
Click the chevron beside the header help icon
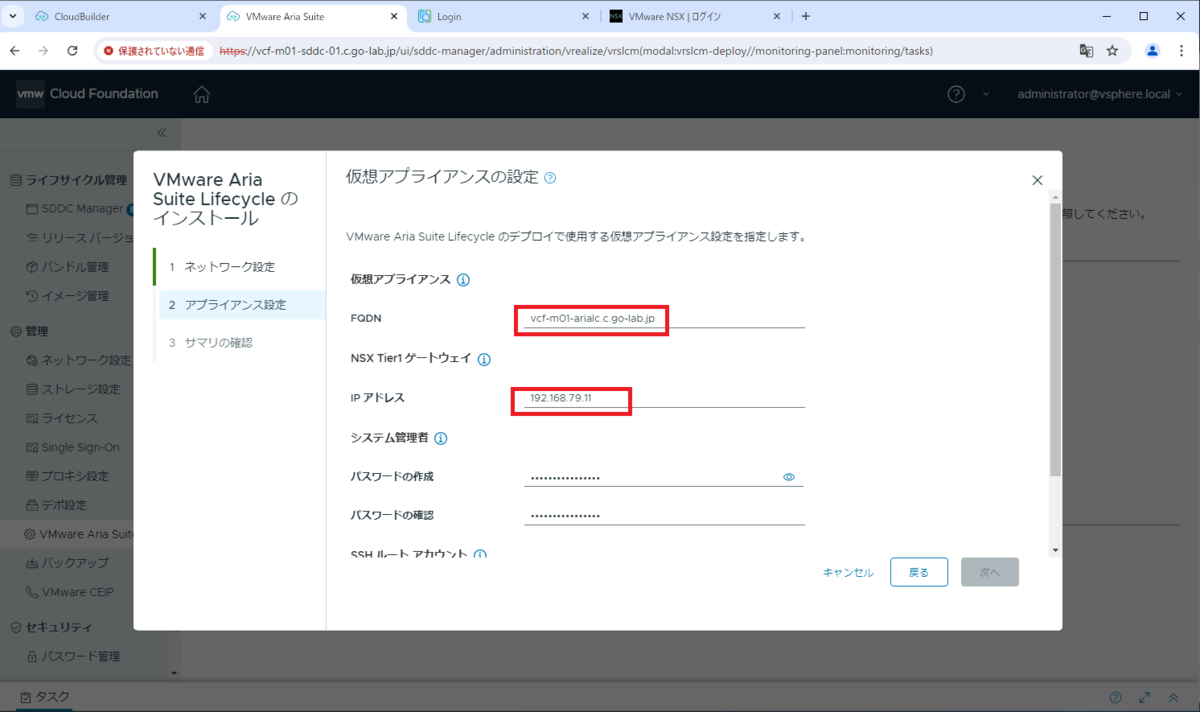pyautogui.click(x=985, y=94)
